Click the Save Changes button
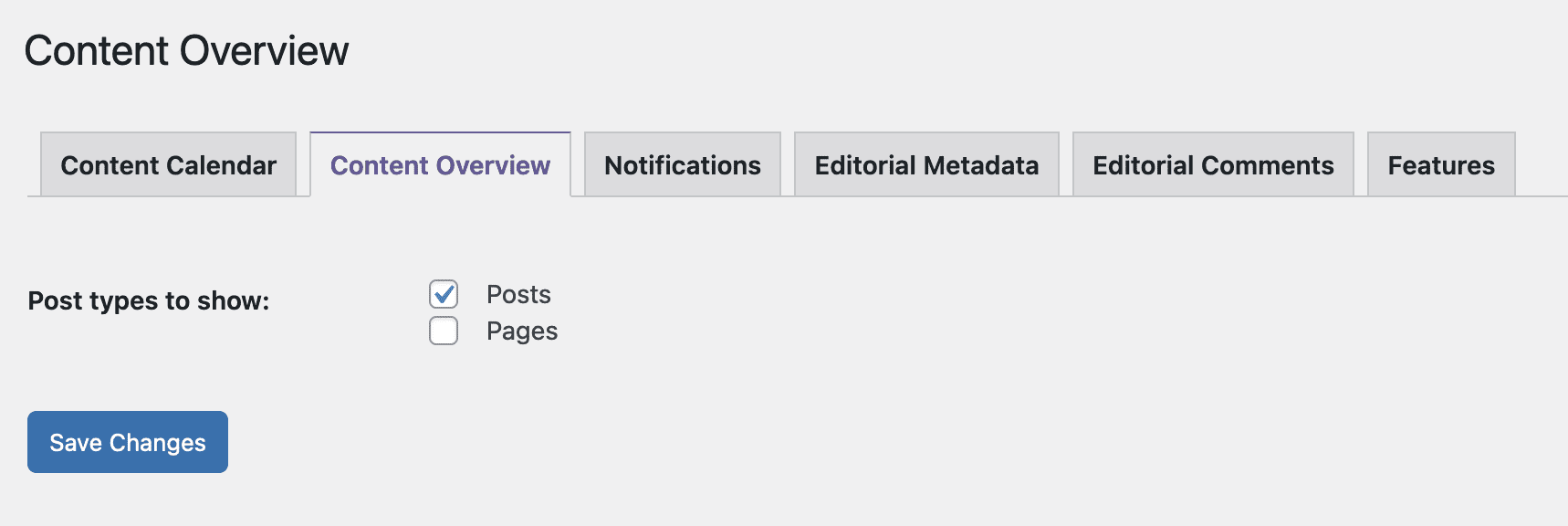This screenshot has height=526, width=1568. (127, 442)
